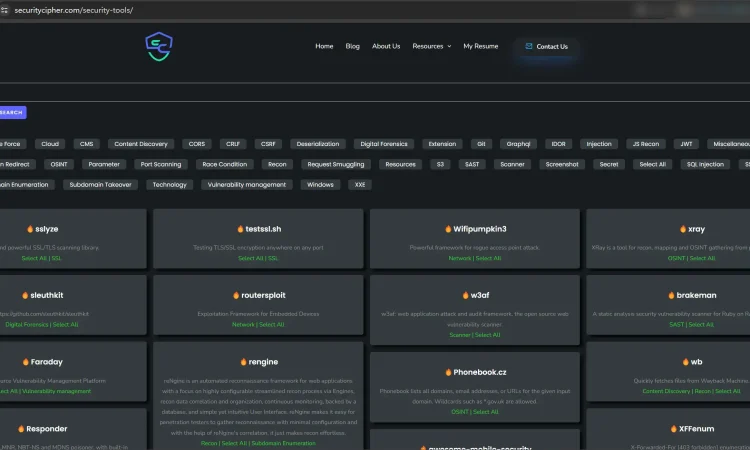This screenshot has width=750, height=450.
Task: Select the Request Smuggling filter tag
Action: tap(336, 165)
